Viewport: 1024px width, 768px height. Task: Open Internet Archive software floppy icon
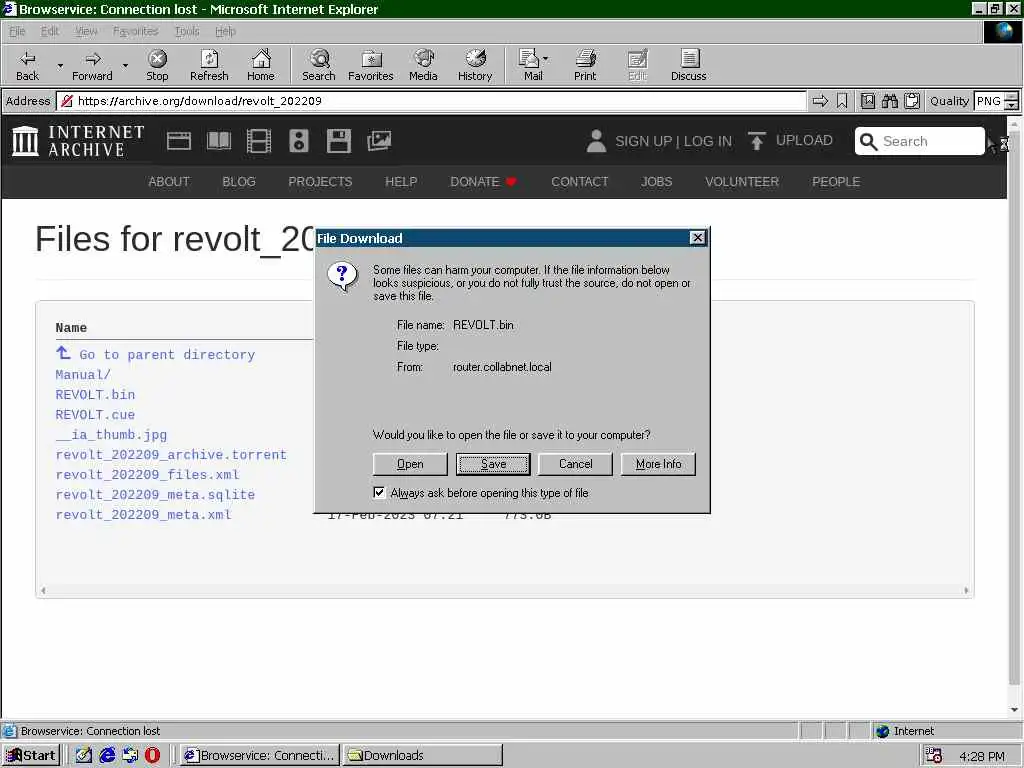pyautogui.click(x=339, y=141)
